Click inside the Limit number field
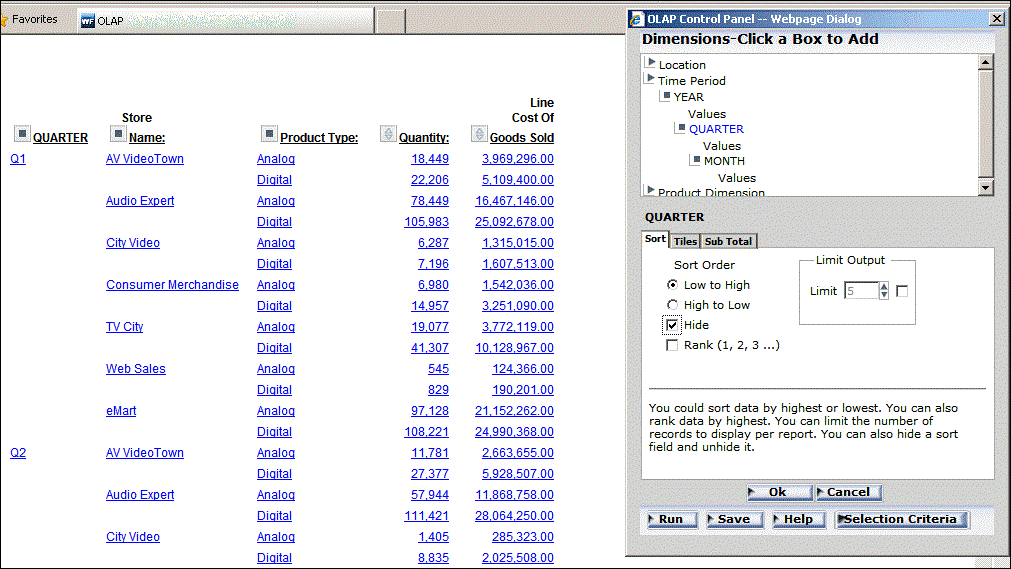The image size is (1011, 569). coord(861,291)
